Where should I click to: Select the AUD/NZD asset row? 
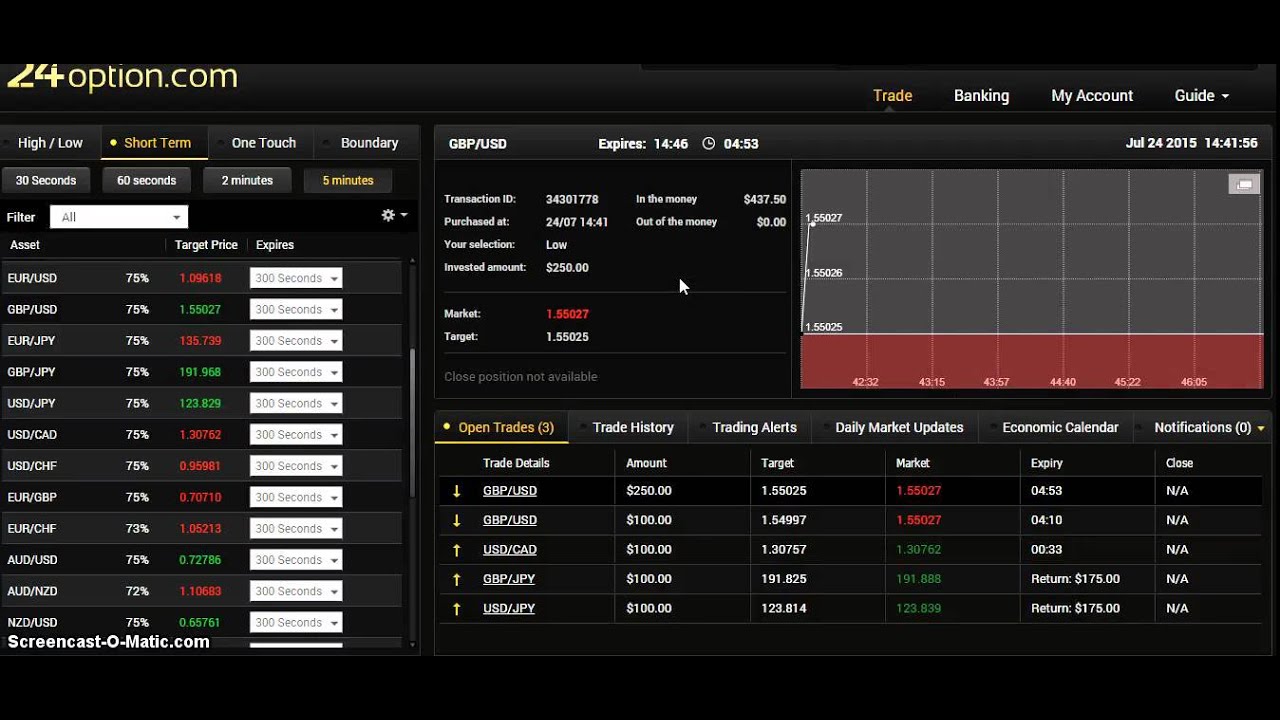pos(200,591)
